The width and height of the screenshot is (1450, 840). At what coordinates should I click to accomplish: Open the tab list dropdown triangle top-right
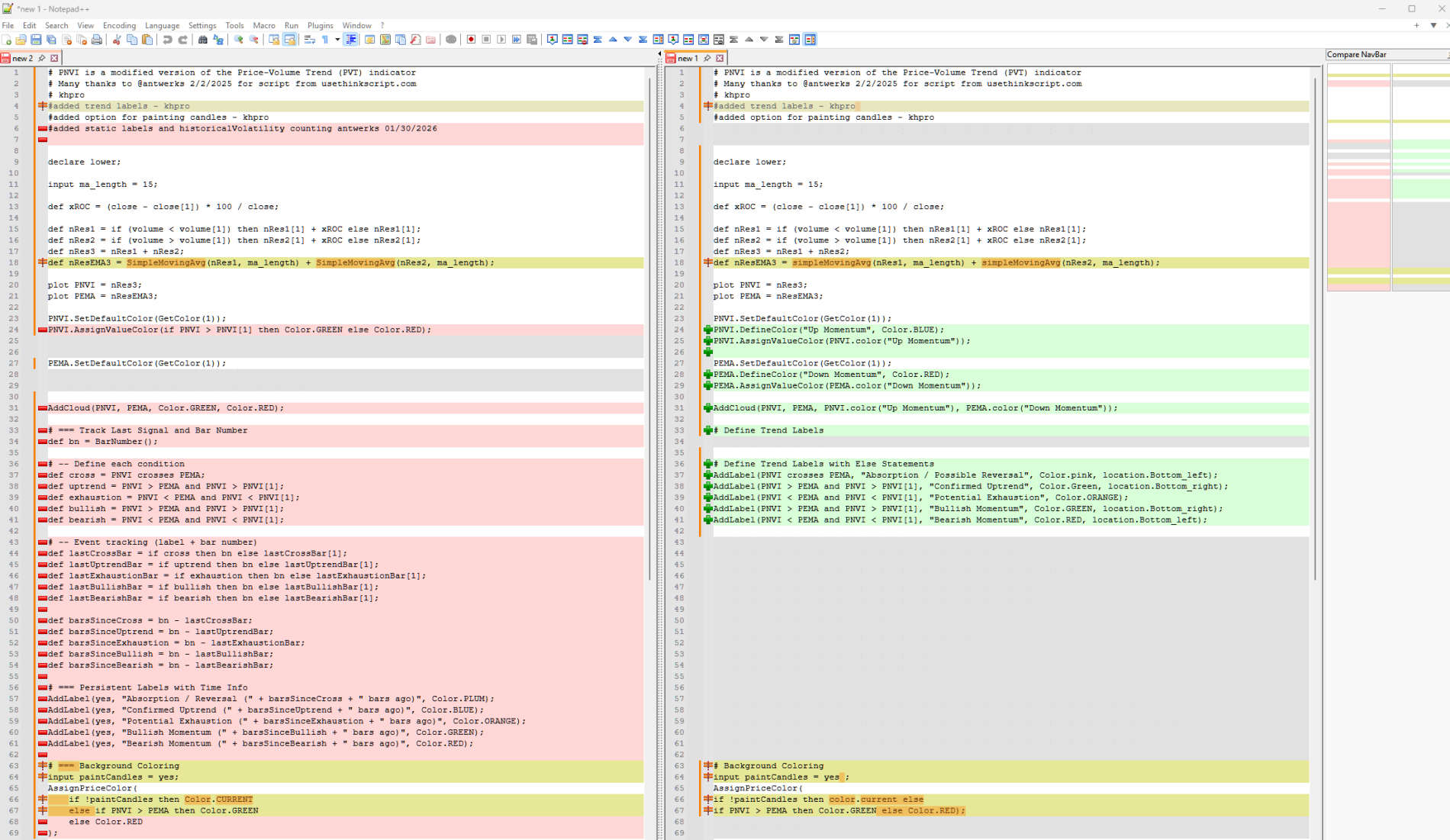coord(1433,25)
